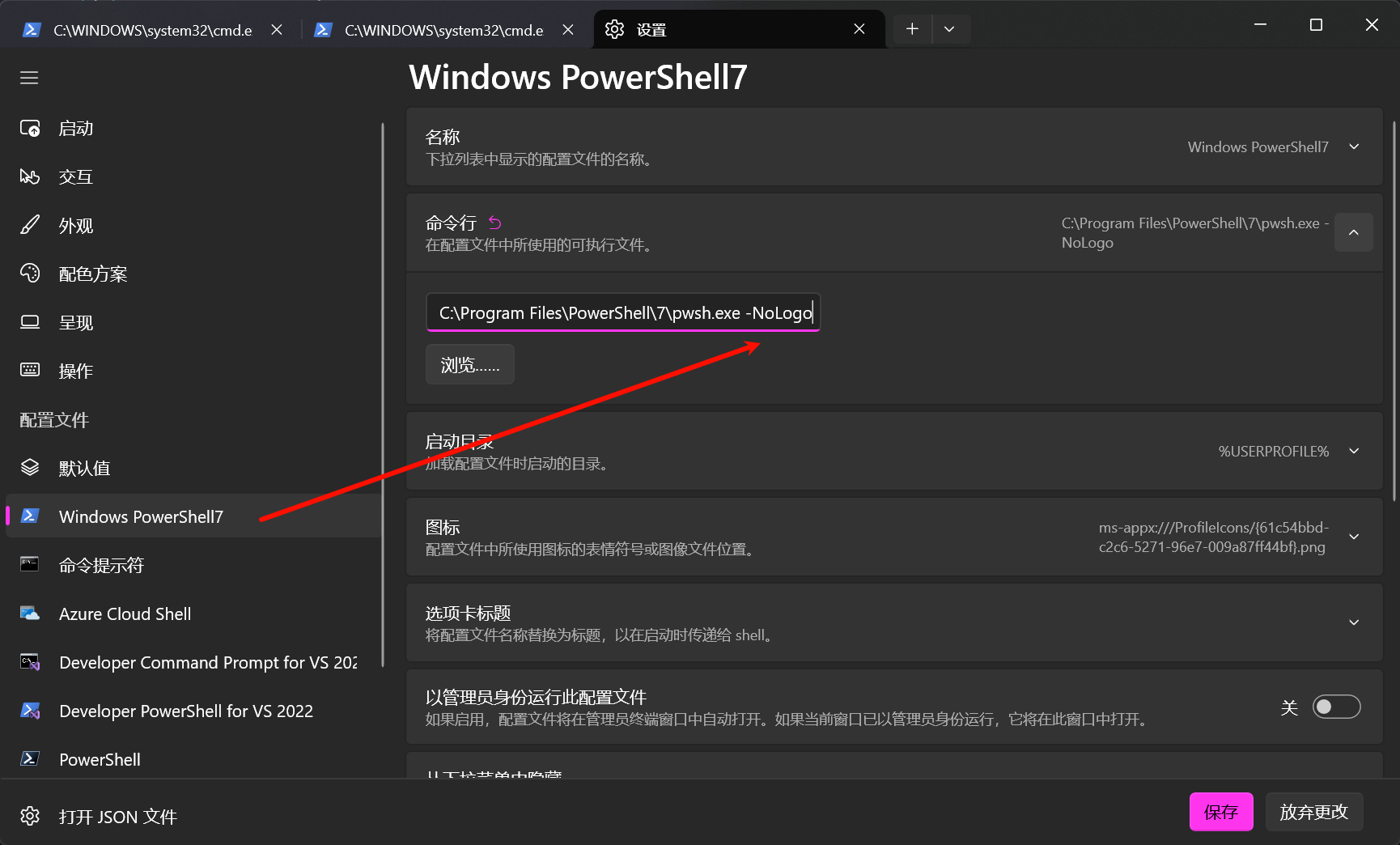Screen dimensions: 1400x845
Task: Select the Azure Cloud Shell profile
Action: [x=193, y=614]
